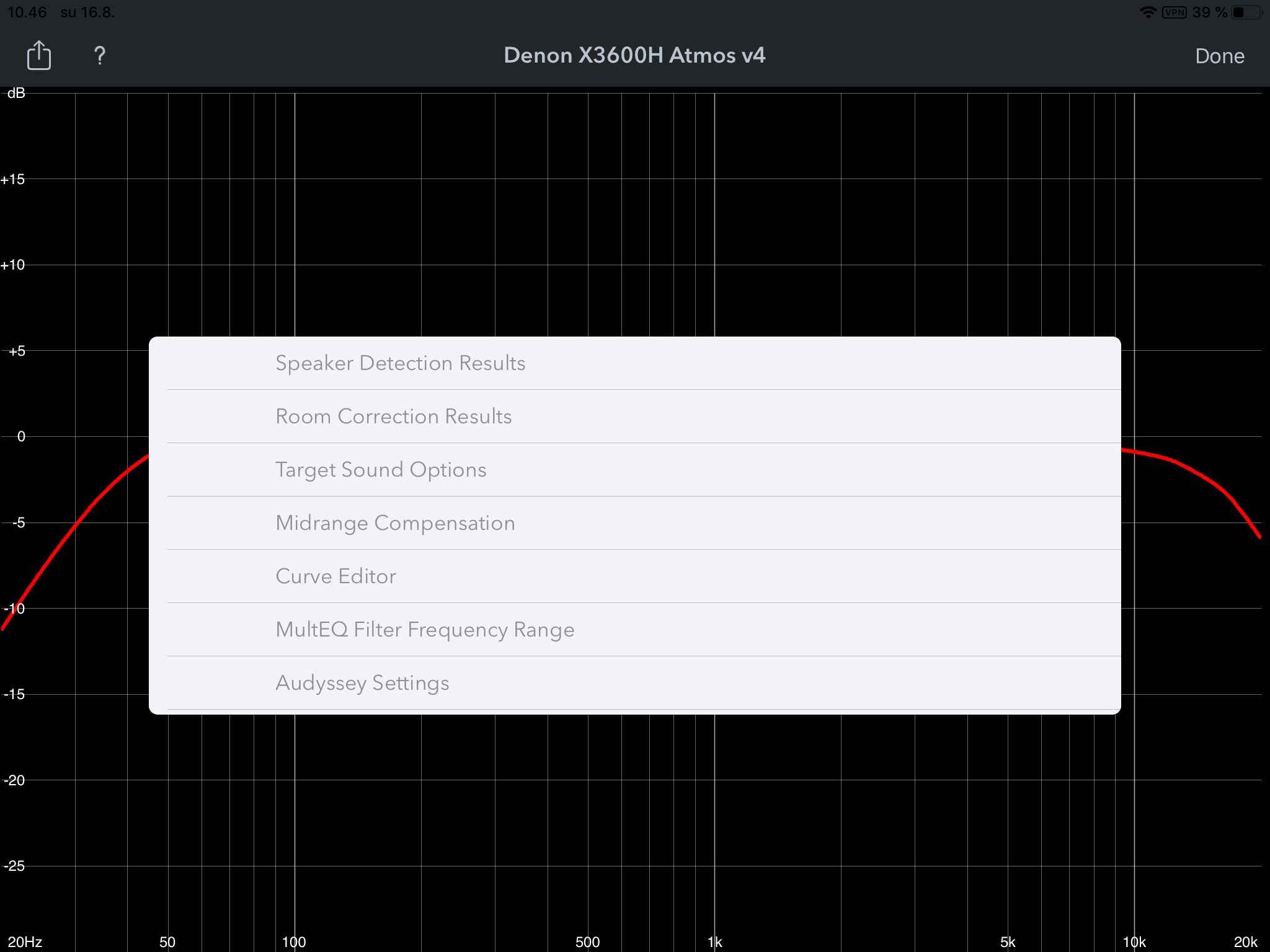Tap the Denon X3600H Atmos v4 title

(634, 55)
